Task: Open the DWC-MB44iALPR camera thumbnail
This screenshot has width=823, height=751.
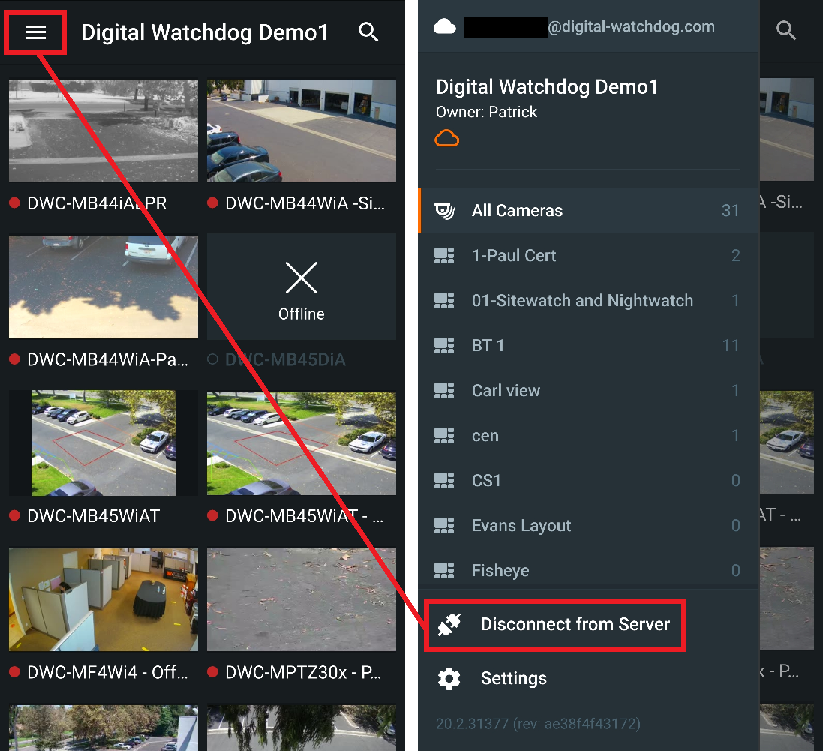Action: [103, 131]
